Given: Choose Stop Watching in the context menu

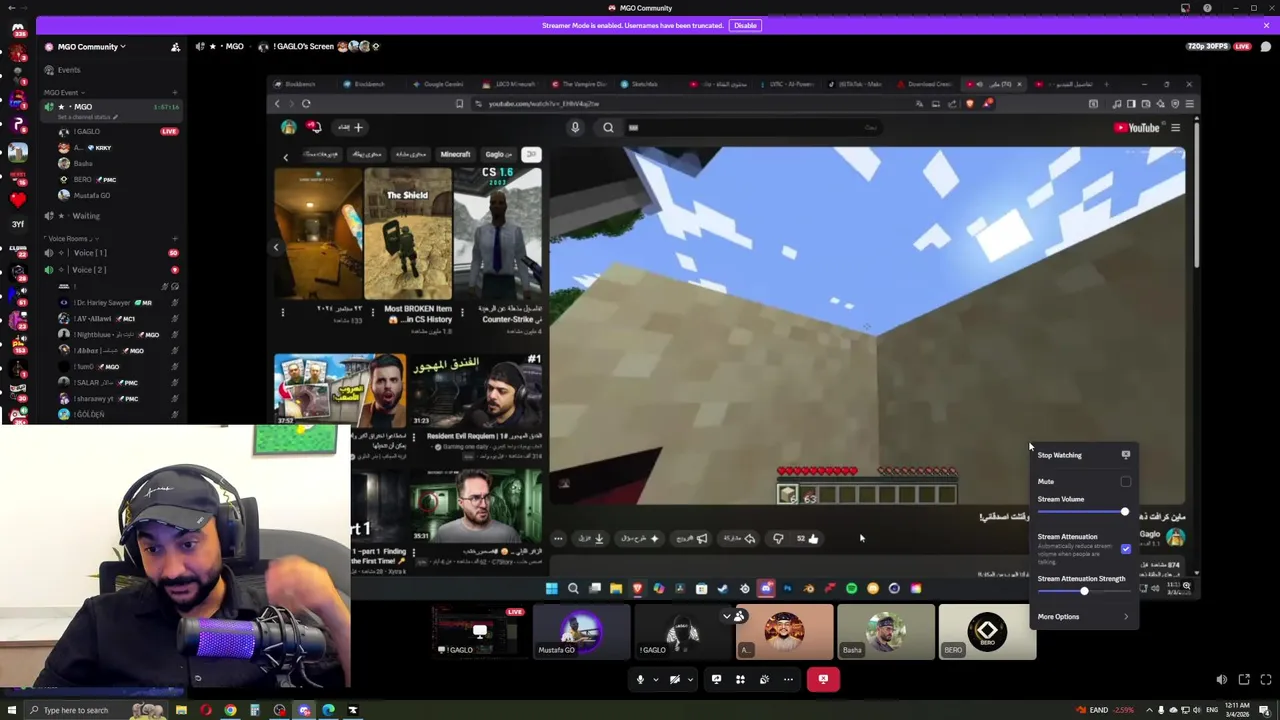Looking at the screenshot, I should pos(1083,455).
